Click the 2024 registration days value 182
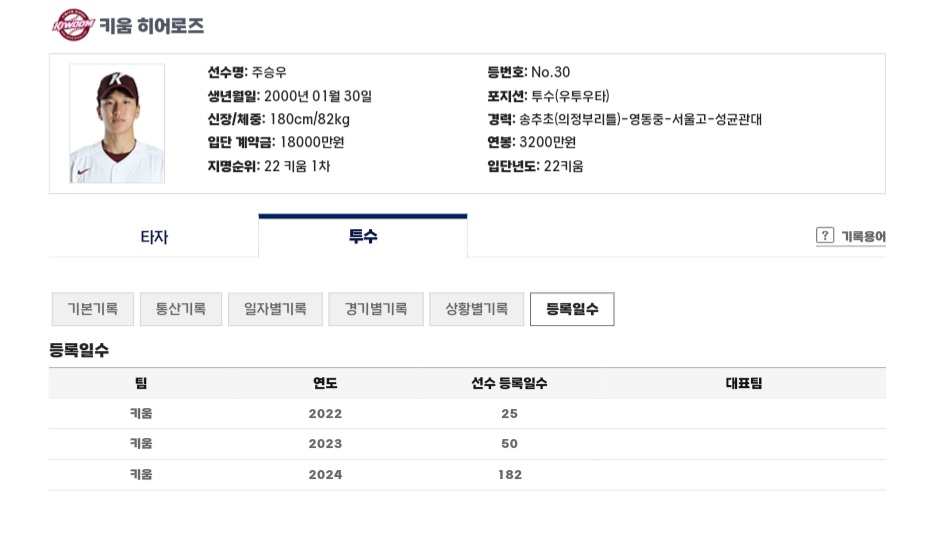This screenshot has width=939, height=549. pyautogui.click(x=510, y=475)
